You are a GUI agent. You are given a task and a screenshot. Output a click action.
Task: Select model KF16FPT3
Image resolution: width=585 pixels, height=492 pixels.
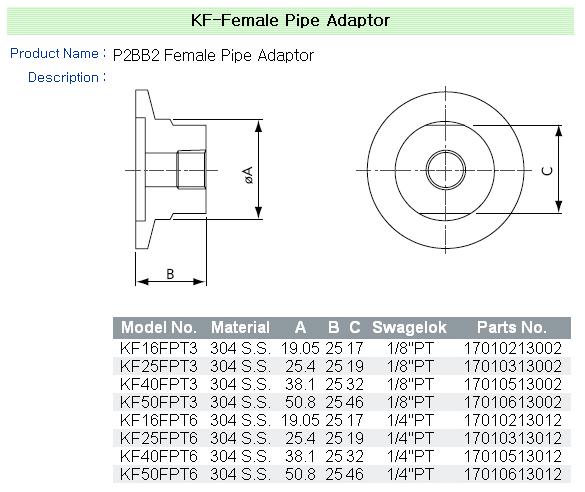pos(159,348)
